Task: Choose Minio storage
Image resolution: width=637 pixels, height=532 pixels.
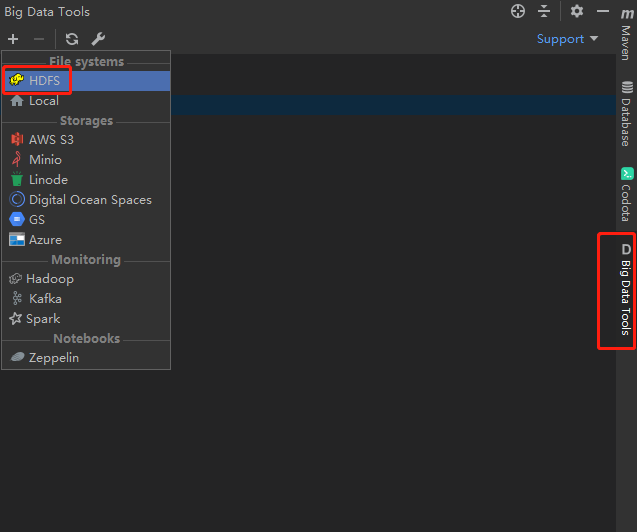Action: tap(86, 160)
